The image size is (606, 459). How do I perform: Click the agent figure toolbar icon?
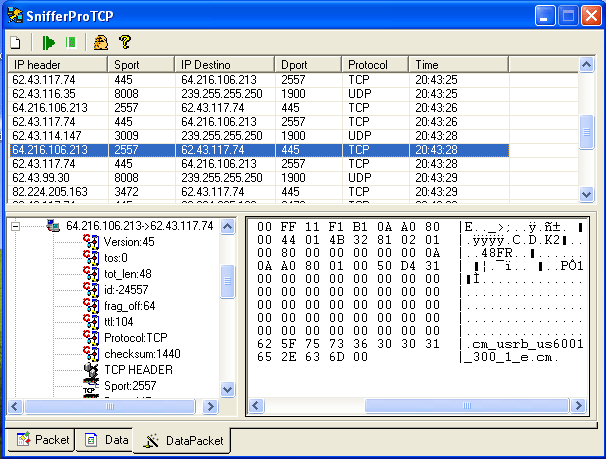100,42
